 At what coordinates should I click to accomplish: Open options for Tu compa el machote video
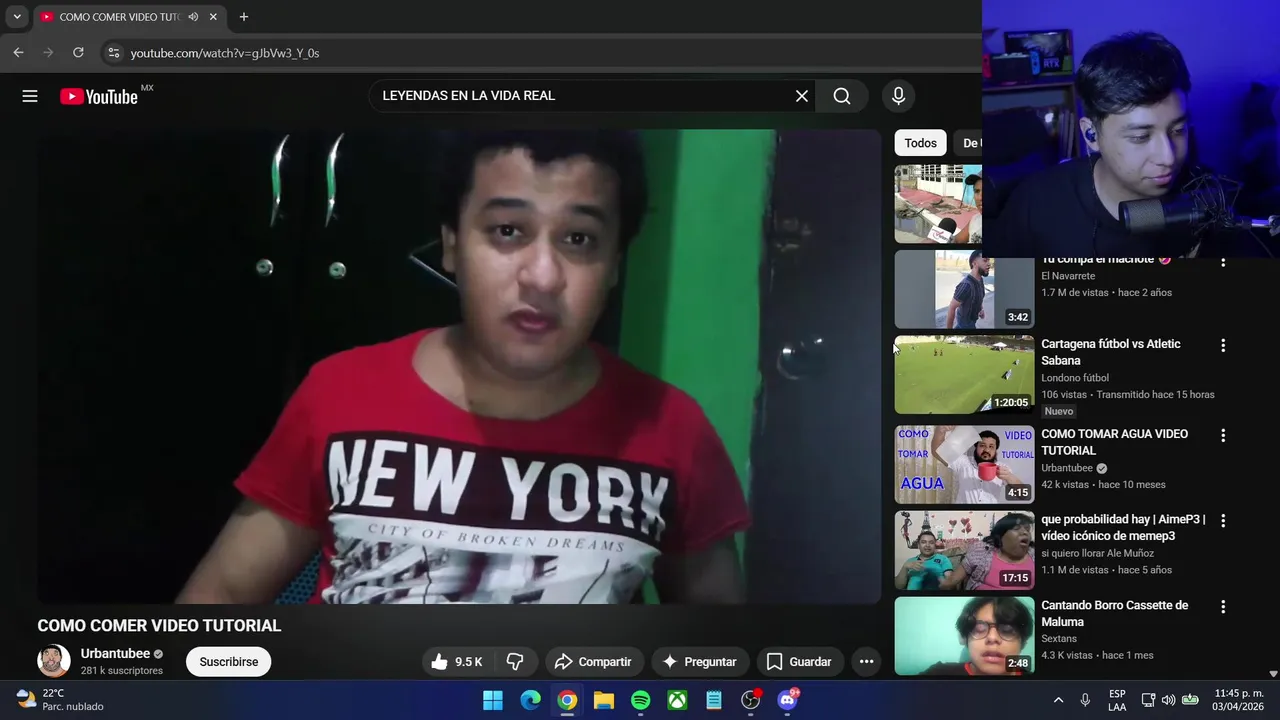pos(1222,263)
